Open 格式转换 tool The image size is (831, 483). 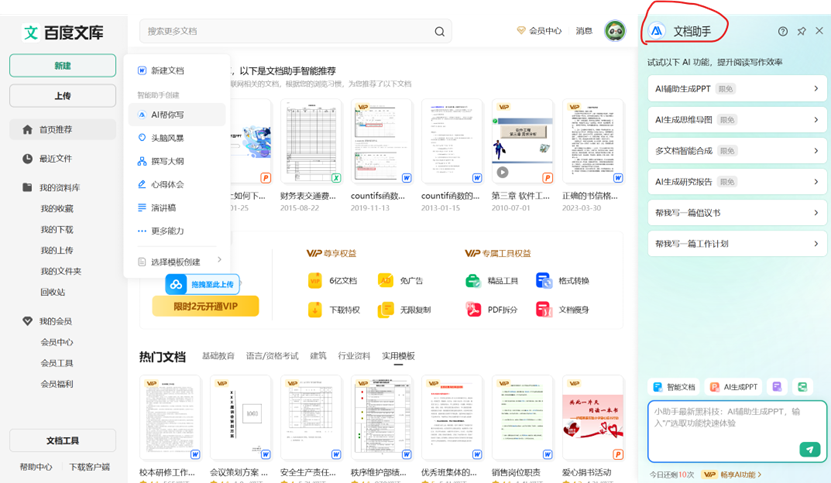565,281
